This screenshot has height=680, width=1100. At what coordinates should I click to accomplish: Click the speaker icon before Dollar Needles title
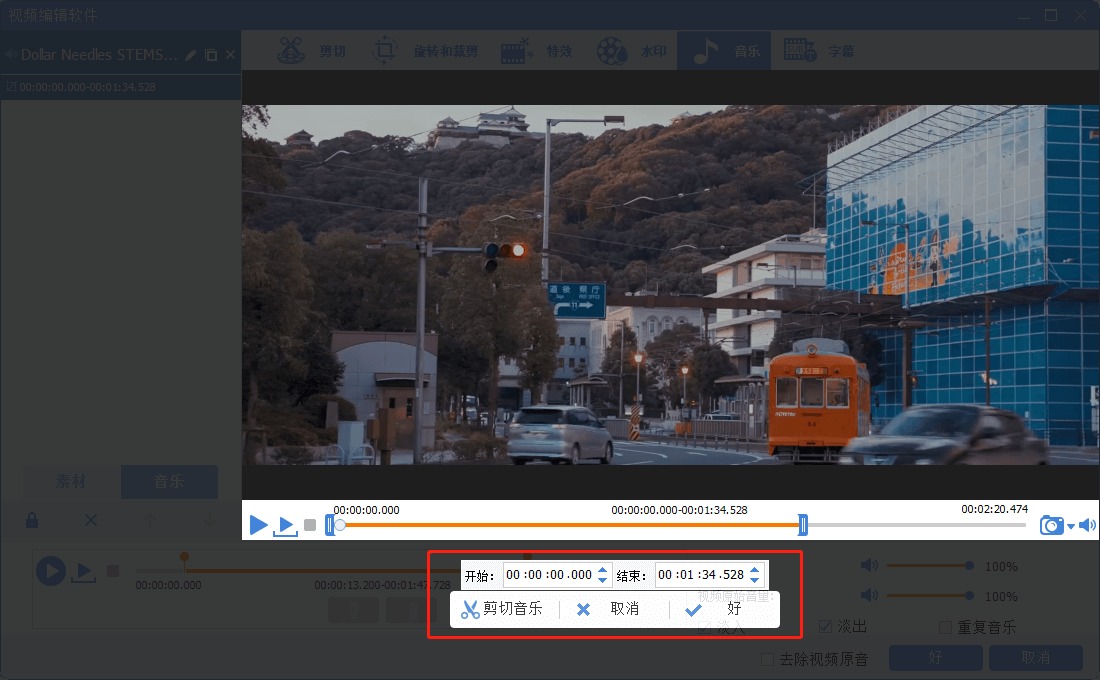point(11,55)
